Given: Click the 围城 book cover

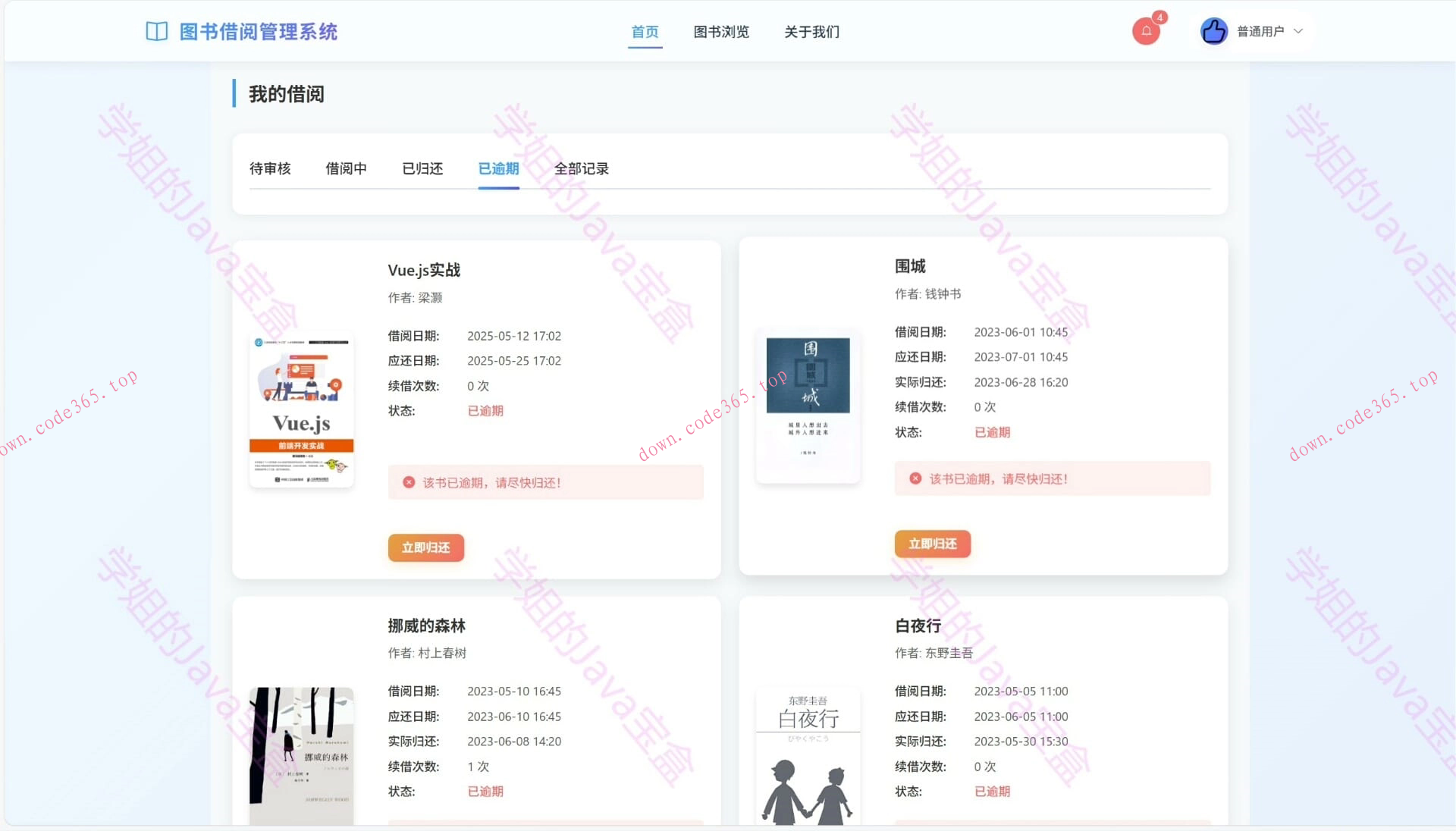Looking at the screenshot, I should pyautogui.click(x=807, y=406).
